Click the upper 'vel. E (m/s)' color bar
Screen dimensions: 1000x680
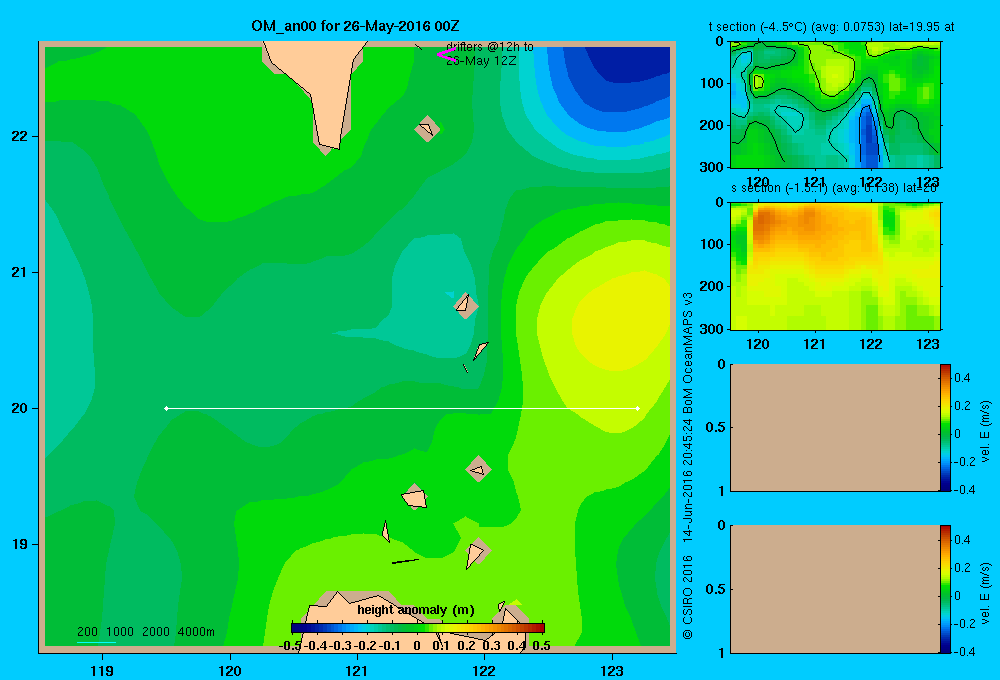[x=945, y=427]
